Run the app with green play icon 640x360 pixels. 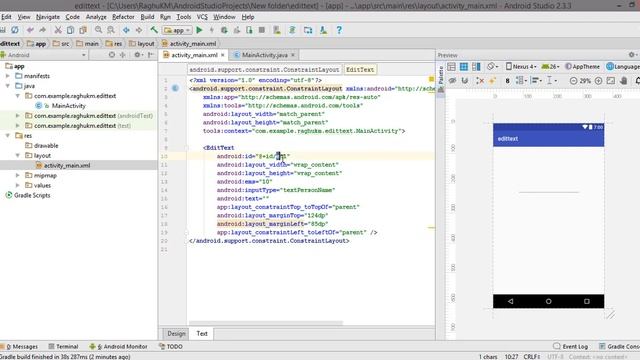tap(199, 30)
